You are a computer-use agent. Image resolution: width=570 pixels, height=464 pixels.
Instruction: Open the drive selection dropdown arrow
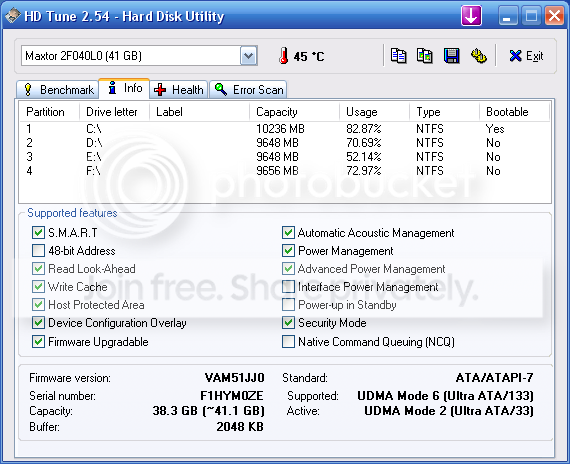click(249, 56)
